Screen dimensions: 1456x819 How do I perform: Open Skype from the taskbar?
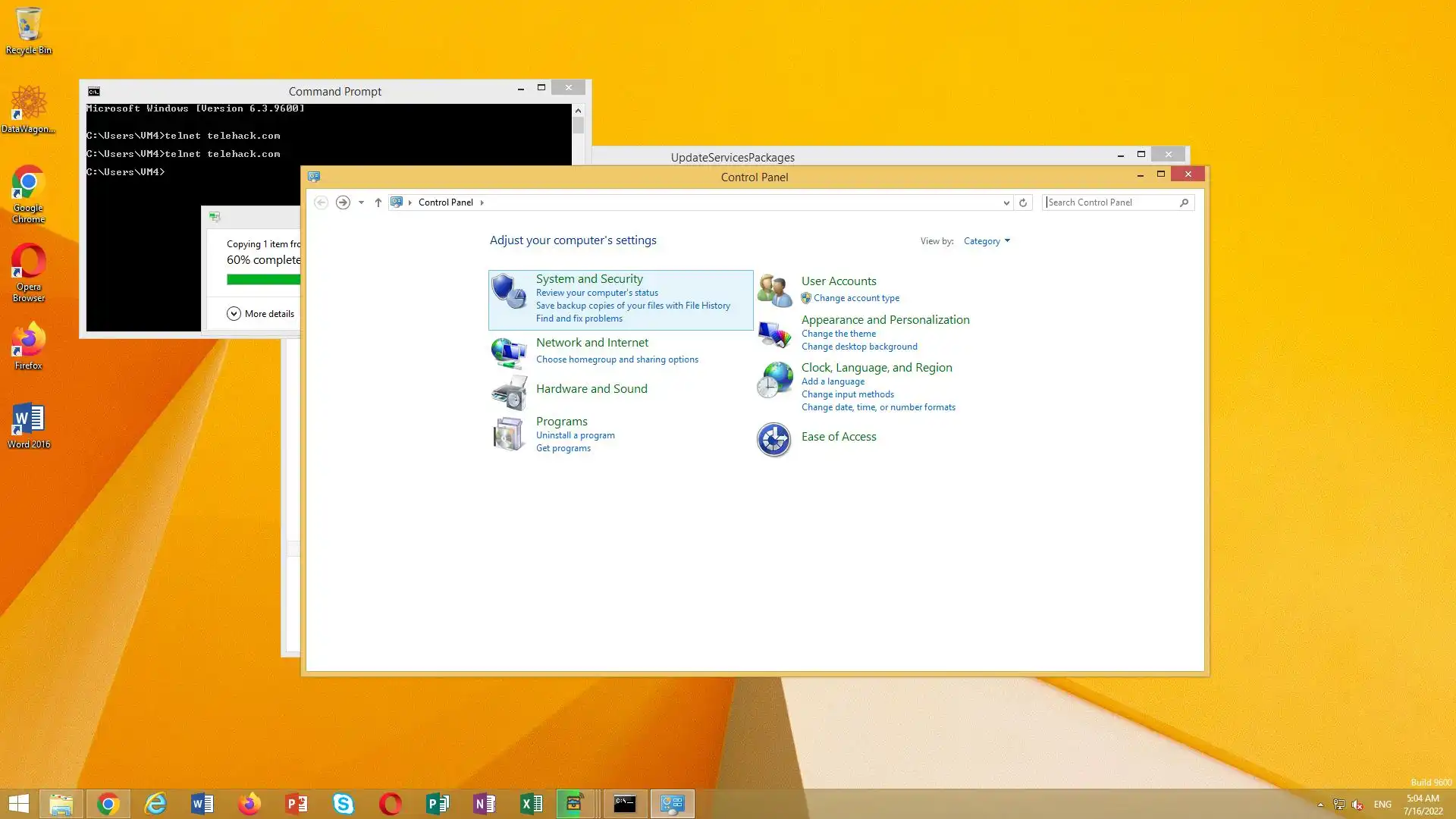pos(344,804)
